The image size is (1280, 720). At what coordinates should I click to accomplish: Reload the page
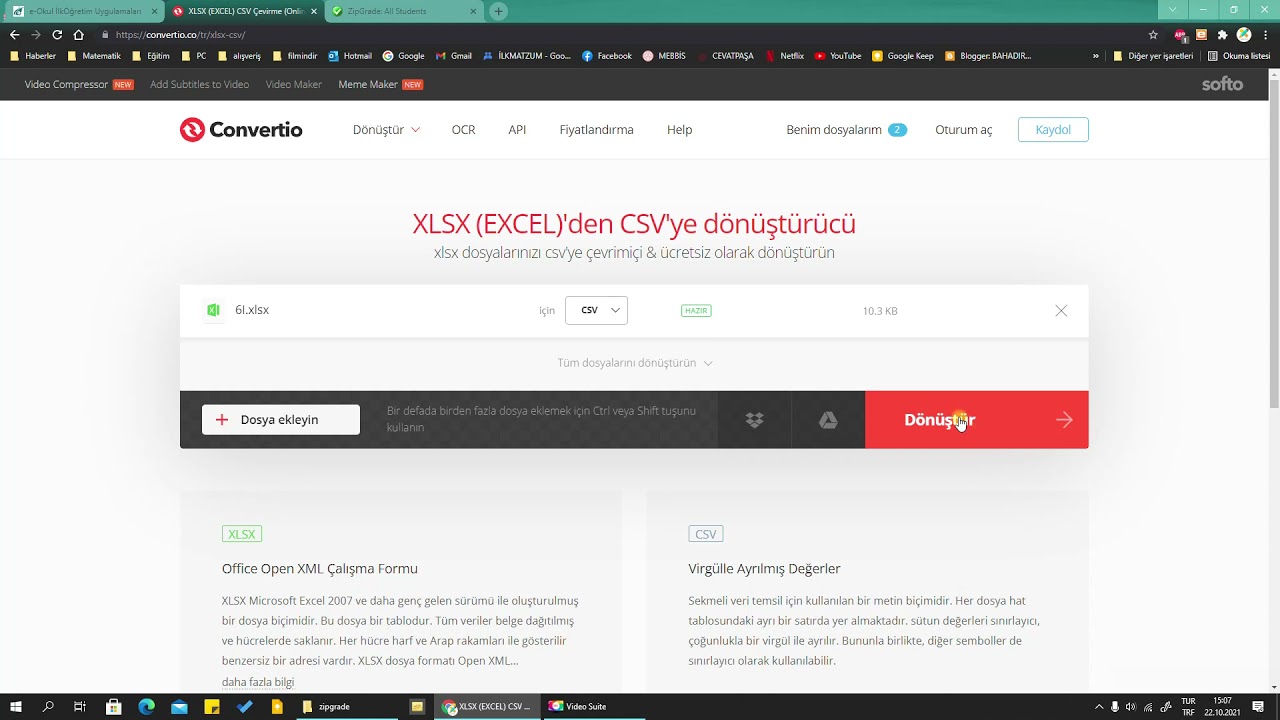pos(57,34)
